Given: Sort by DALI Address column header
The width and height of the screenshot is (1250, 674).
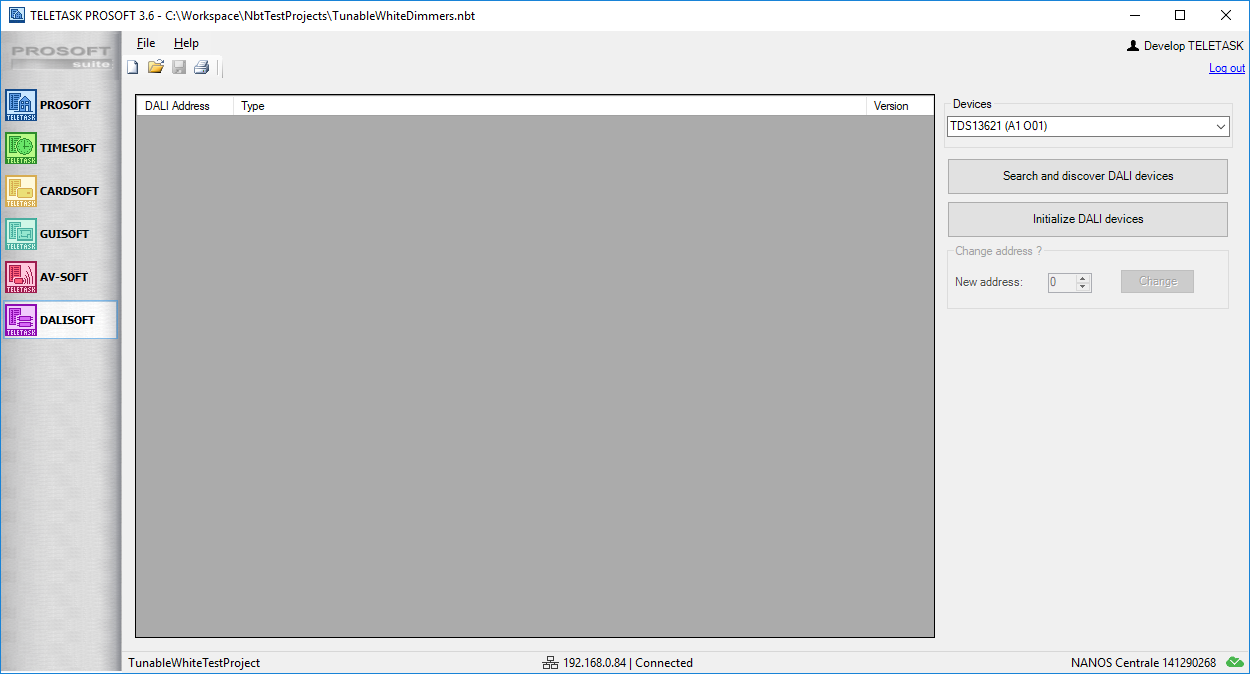Looking at the screenshot, I should (185, 106).
